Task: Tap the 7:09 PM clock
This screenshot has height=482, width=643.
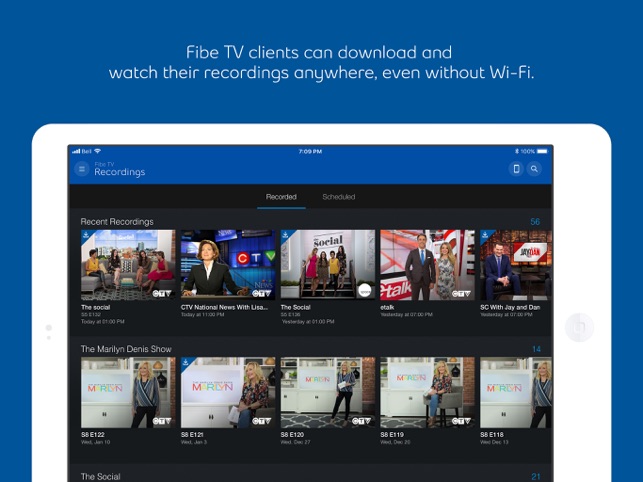Action: click(310, 151)
